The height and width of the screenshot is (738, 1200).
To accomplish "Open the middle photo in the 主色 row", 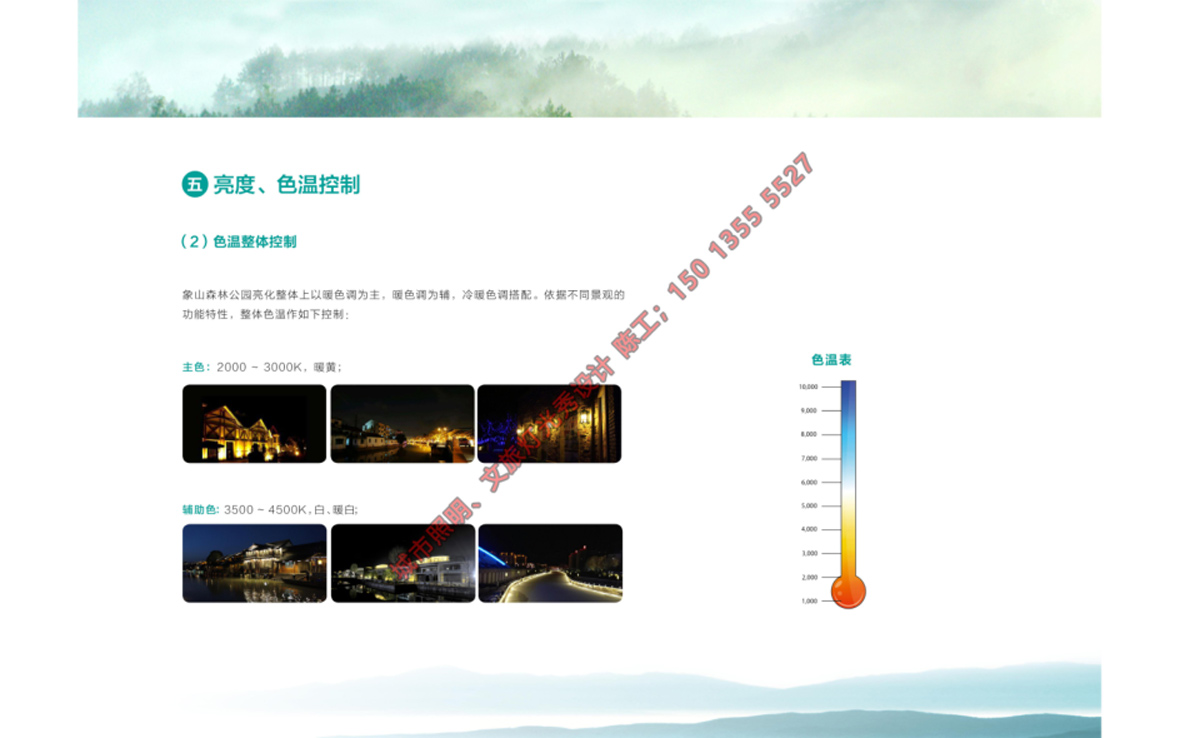I will point(402,424).
